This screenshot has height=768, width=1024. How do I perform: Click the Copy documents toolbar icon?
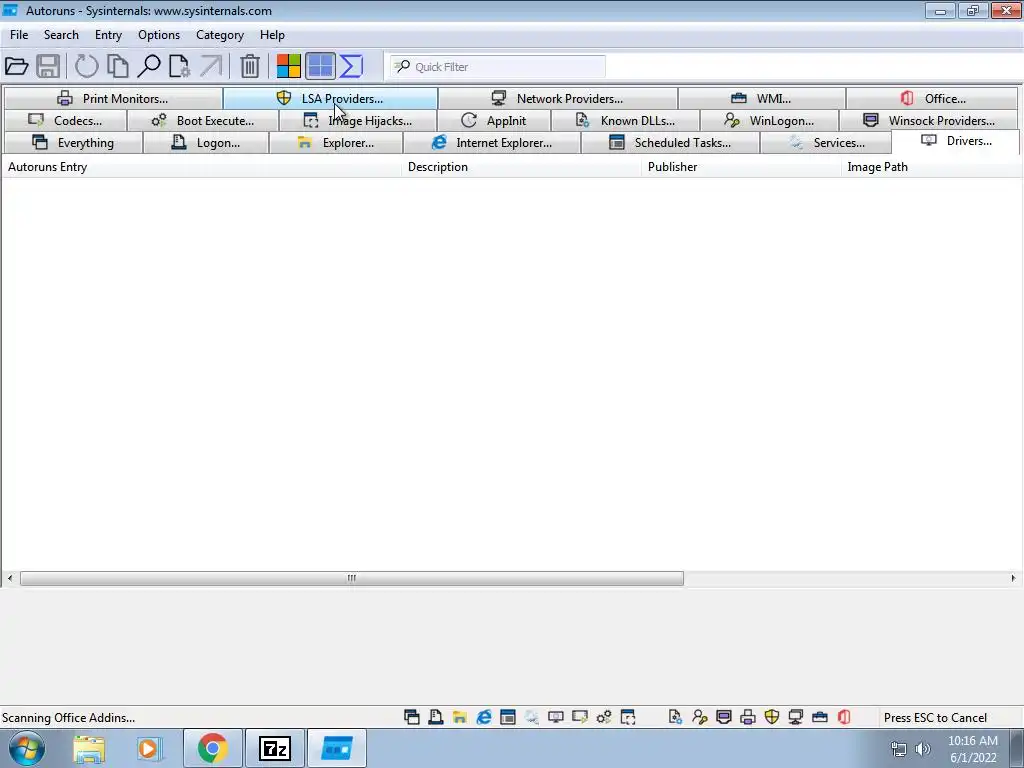pyautogui.click(x=118, y=66)
